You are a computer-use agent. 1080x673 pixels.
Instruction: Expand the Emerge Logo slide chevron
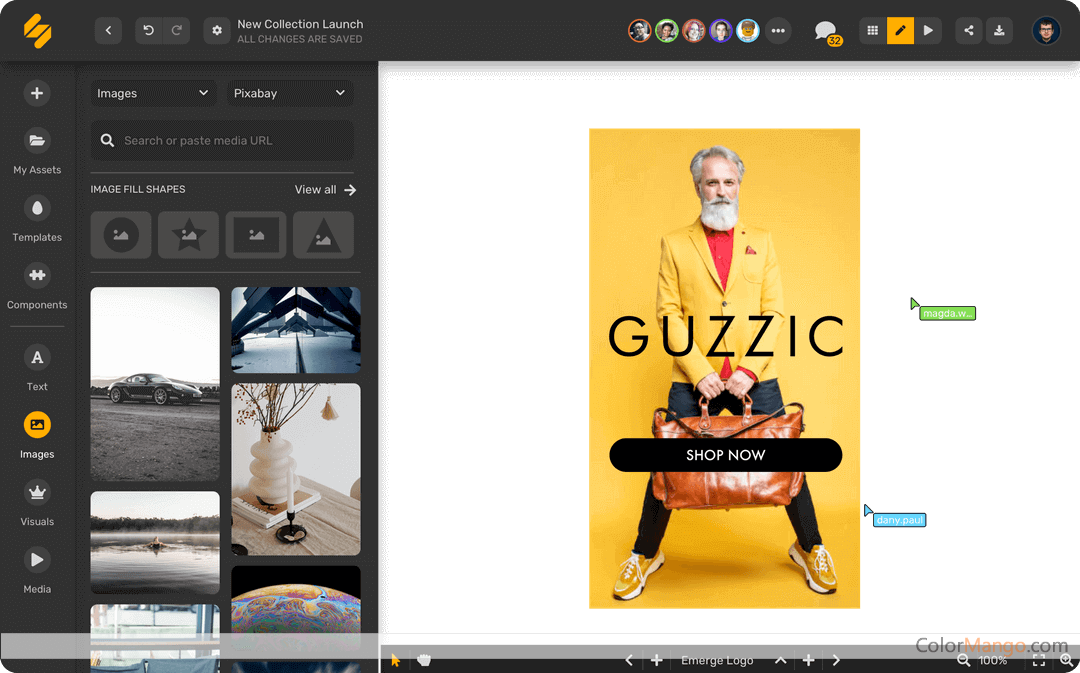[780, 660]
